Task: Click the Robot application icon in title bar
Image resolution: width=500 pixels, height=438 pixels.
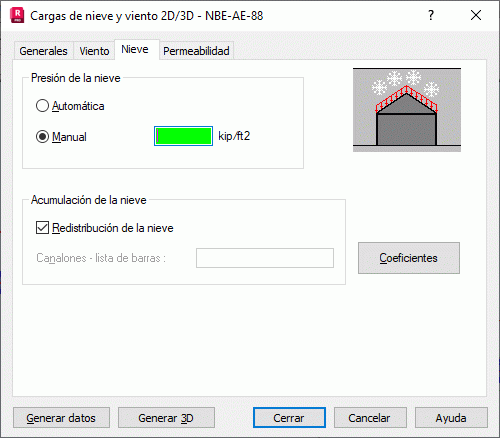Action: [x=17, y=15]
